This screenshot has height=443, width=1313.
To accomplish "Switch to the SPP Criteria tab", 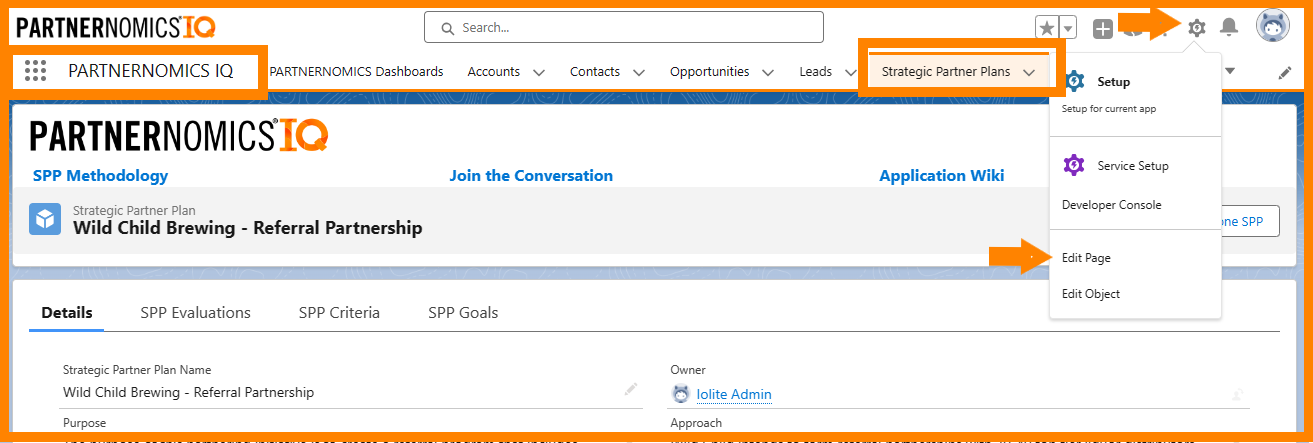I will 339,313.
